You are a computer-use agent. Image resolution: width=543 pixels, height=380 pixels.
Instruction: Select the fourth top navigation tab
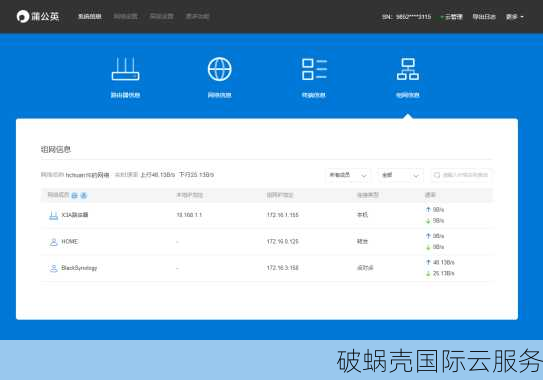pyautogui.click(x=198, y=16)
